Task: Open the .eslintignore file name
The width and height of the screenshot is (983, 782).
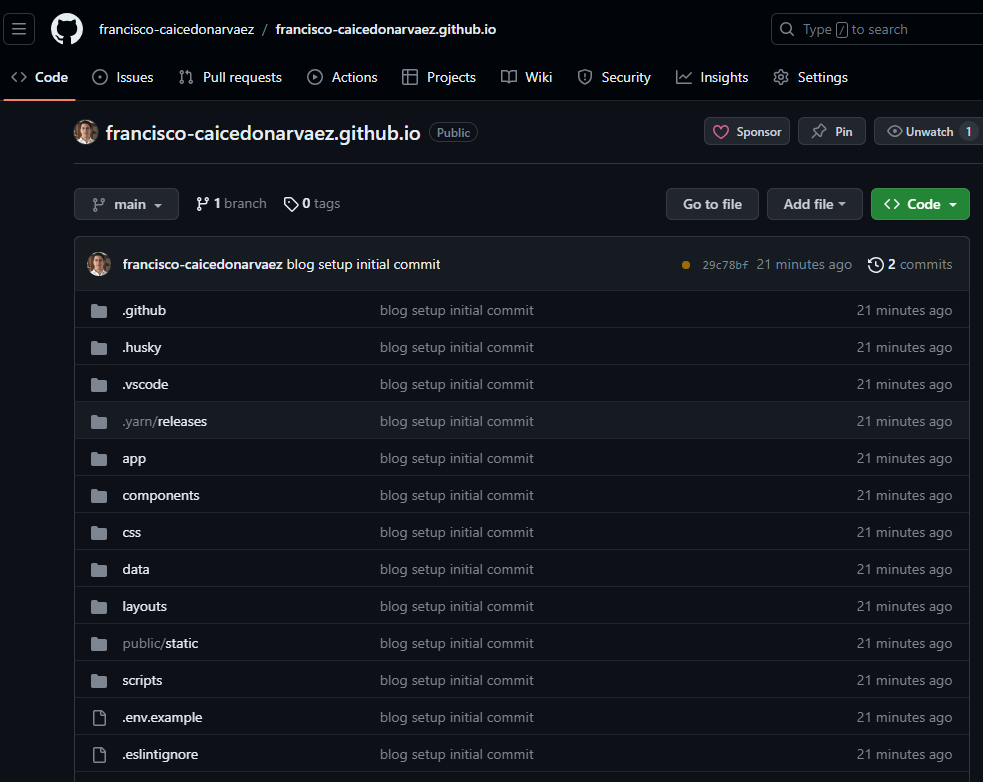Action: point(160,754)
